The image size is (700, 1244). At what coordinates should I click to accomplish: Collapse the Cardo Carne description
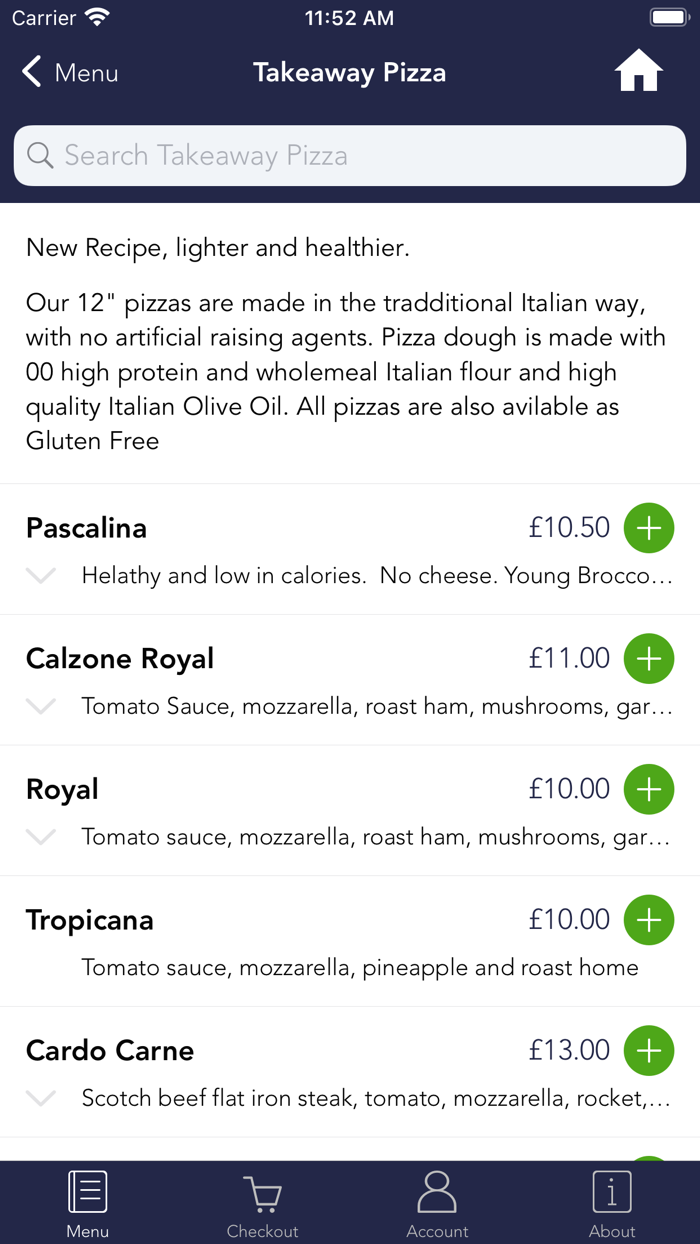pos(40,1098)
